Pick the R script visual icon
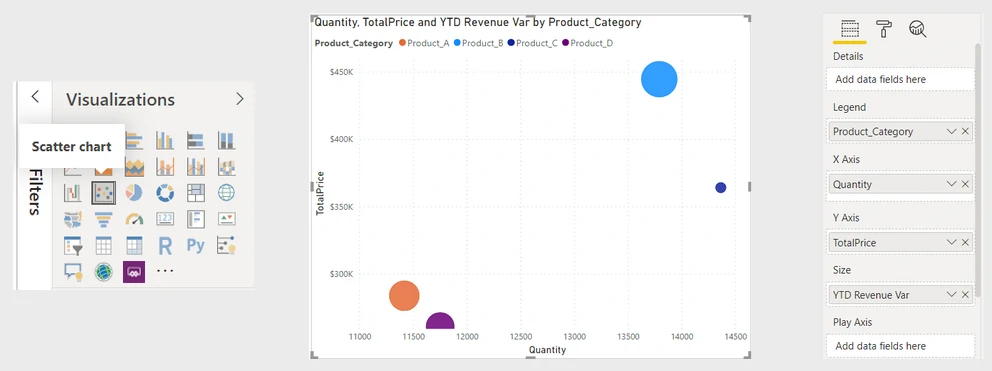Image resolution: width=992 pixels, height=371 pixels. click(x=164, y=246)
